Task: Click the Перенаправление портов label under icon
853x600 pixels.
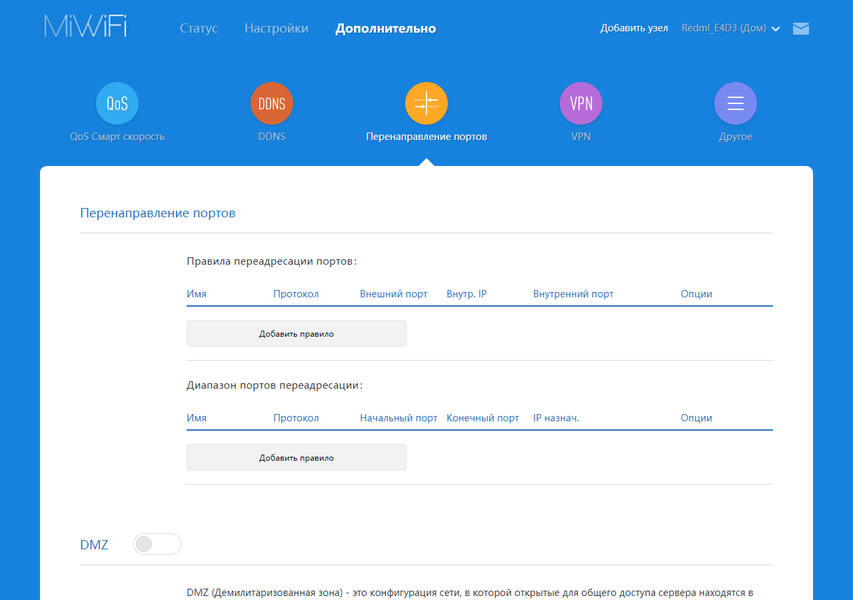Action: (x=426, y=137)
